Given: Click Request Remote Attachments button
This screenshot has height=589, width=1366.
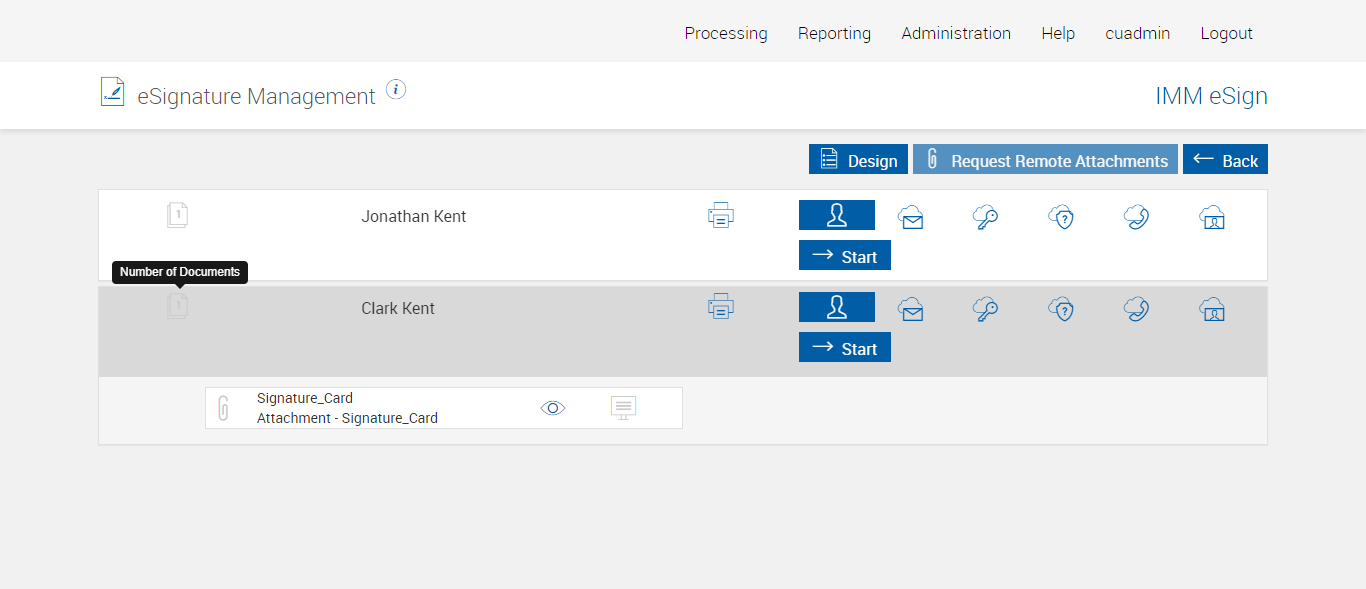Looking at the screenshot, I should click(1045, 160).
